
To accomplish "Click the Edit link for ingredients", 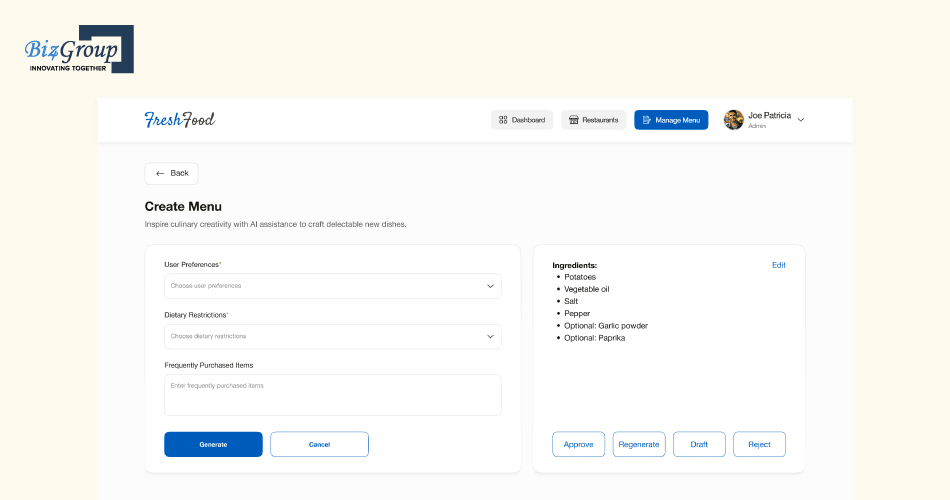I will click(779, 265).
